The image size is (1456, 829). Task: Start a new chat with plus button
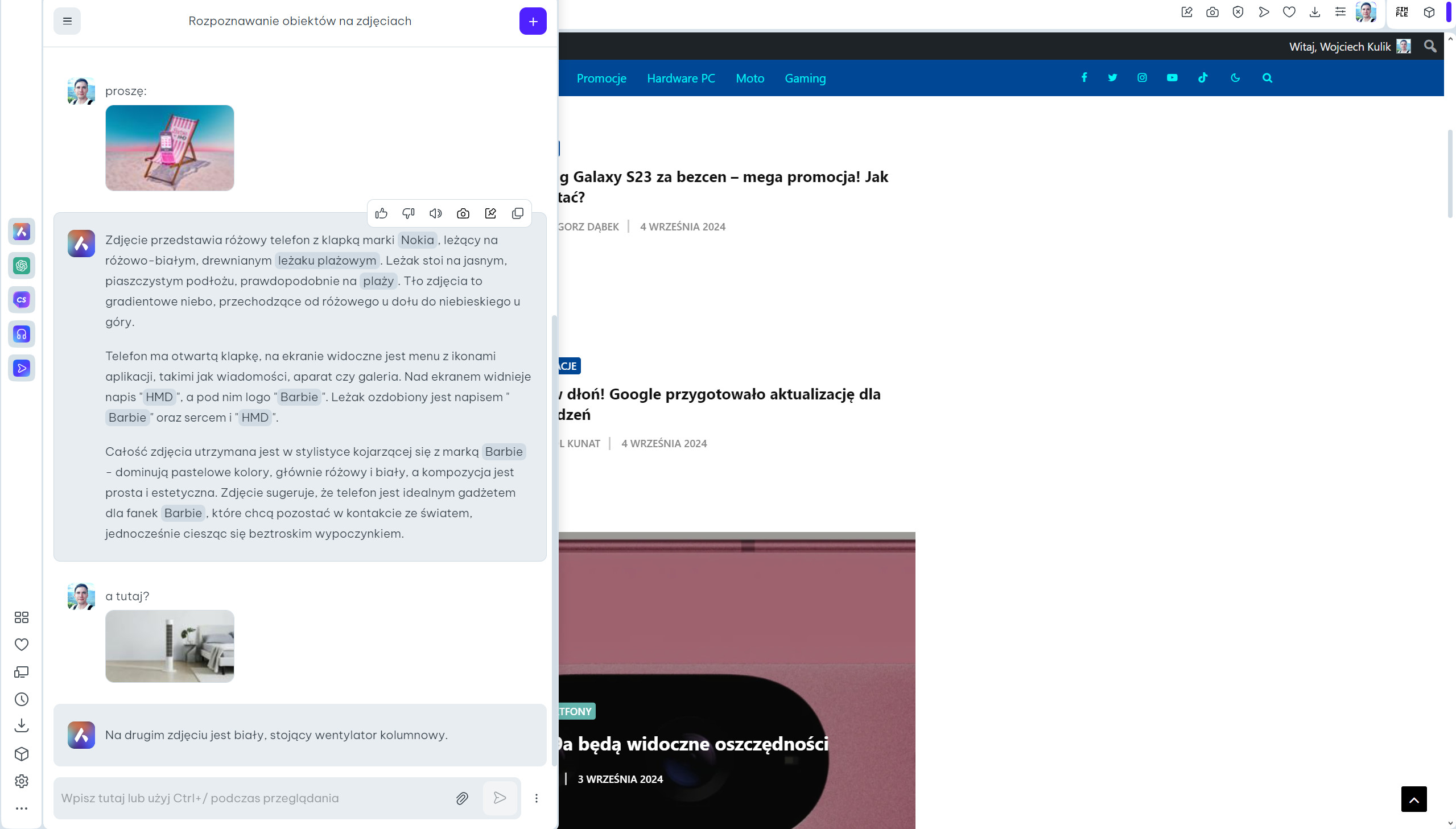click(x=533, y=21)
